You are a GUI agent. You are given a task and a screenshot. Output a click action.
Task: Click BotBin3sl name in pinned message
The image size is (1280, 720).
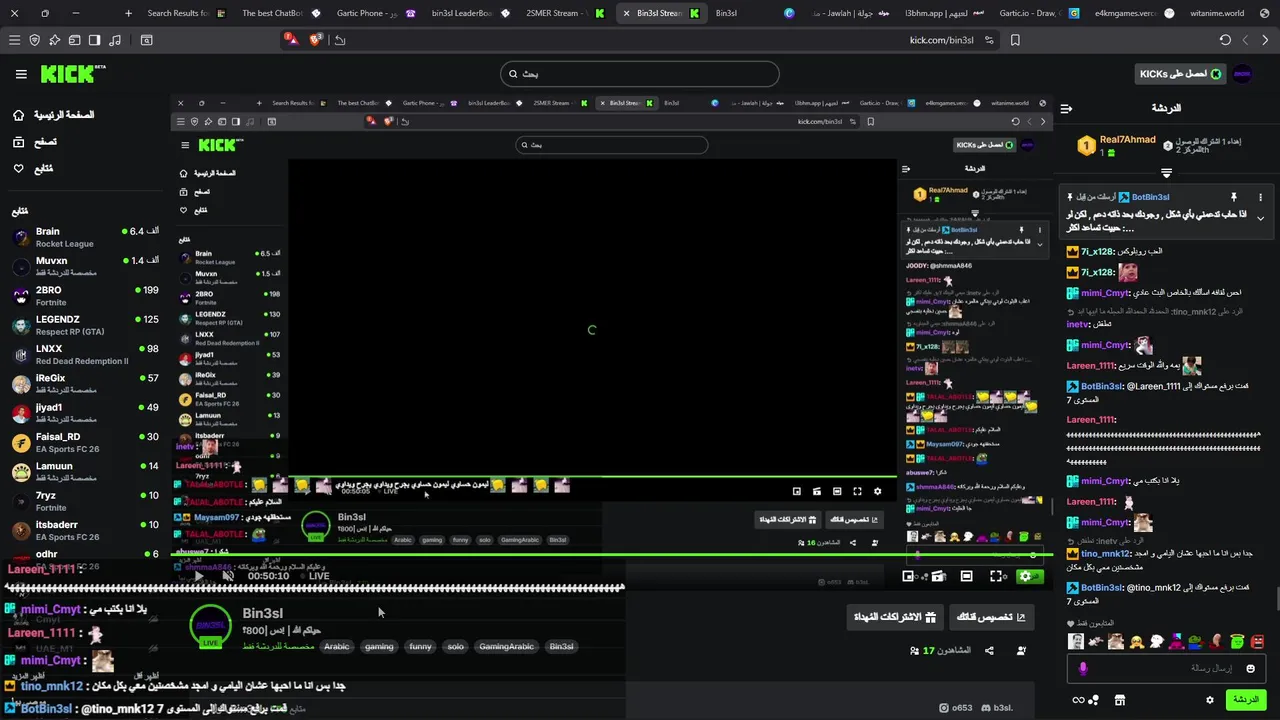click(1150, 197)
